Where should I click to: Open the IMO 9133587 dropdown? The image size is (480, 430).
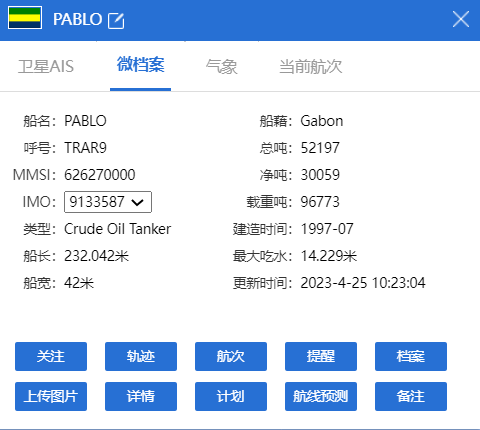(108, 202)
